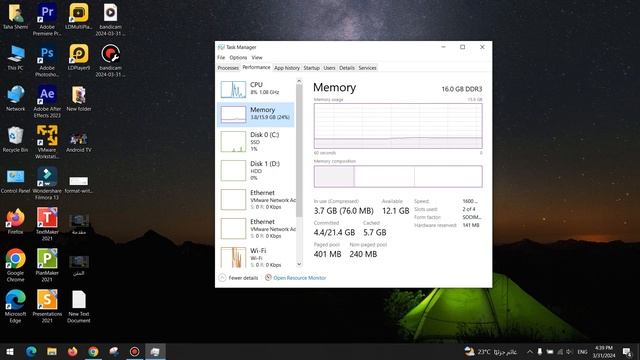
Task: Click the taskbar clock showing 3/31/2024
Action: [604, 351]
